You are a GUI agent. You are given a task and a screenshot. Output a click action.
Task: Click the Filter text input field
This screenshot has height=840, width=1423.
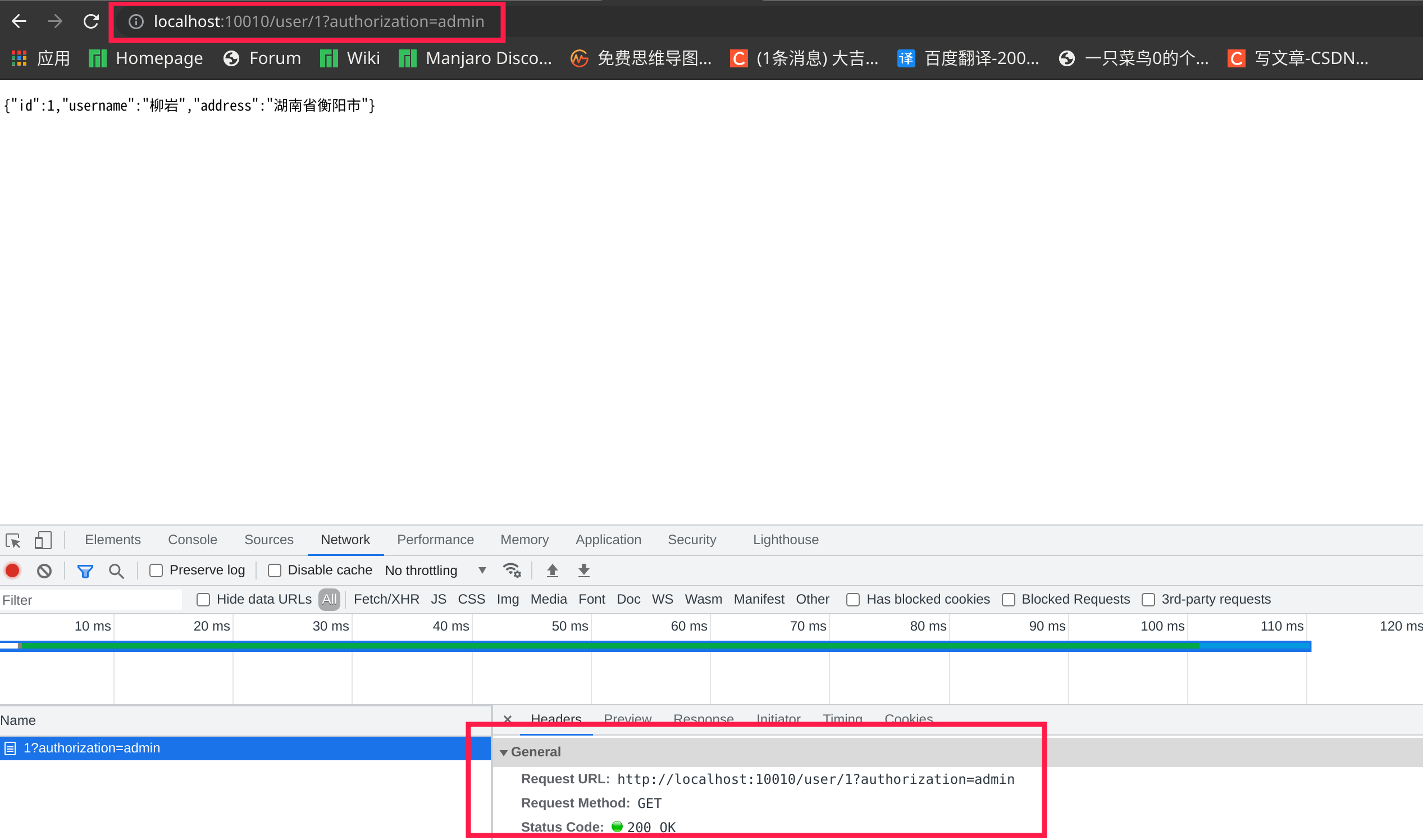(x=90, y=600)
